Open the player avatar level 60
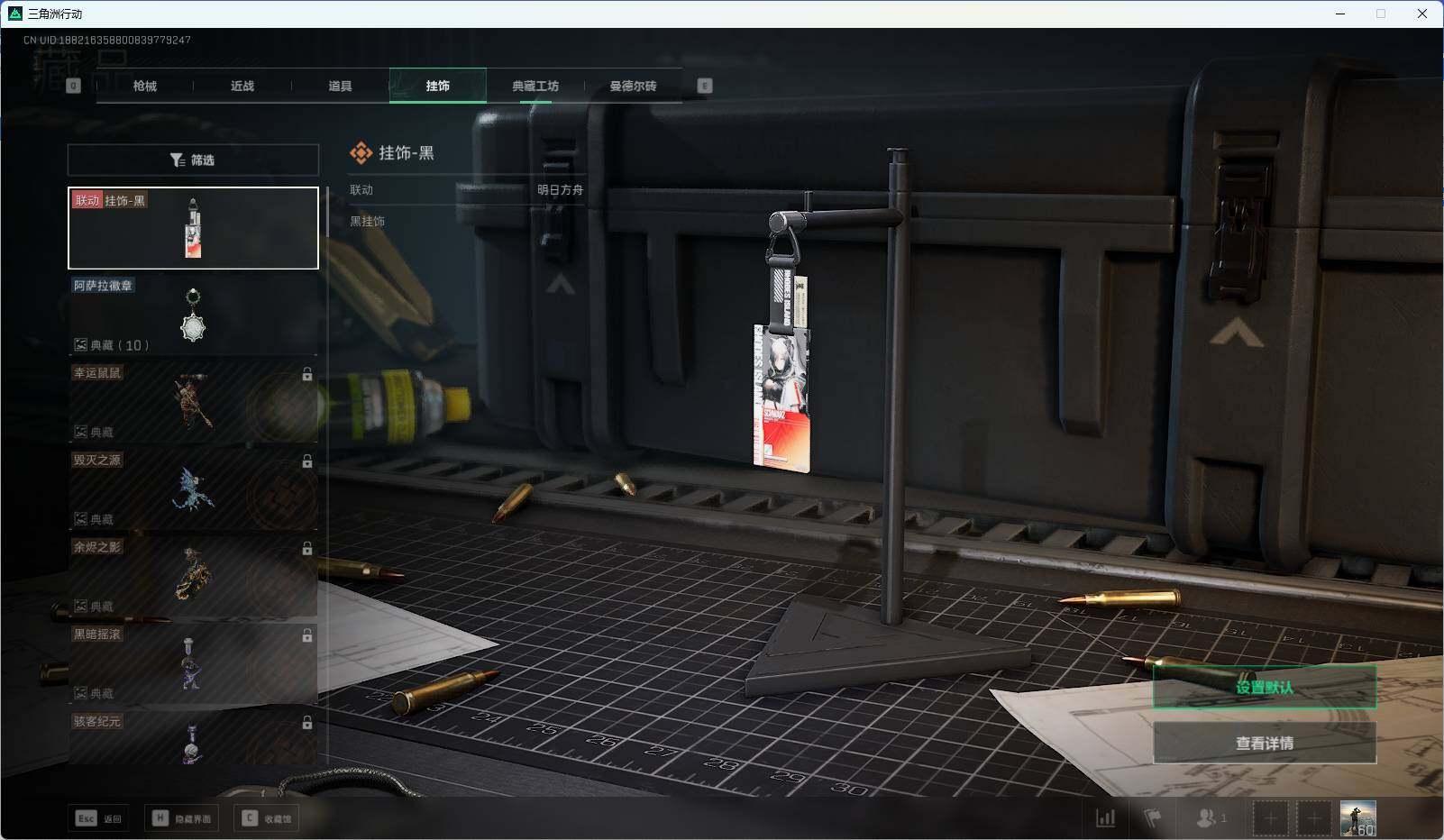1444x840 pixels. click(1358, 818)
